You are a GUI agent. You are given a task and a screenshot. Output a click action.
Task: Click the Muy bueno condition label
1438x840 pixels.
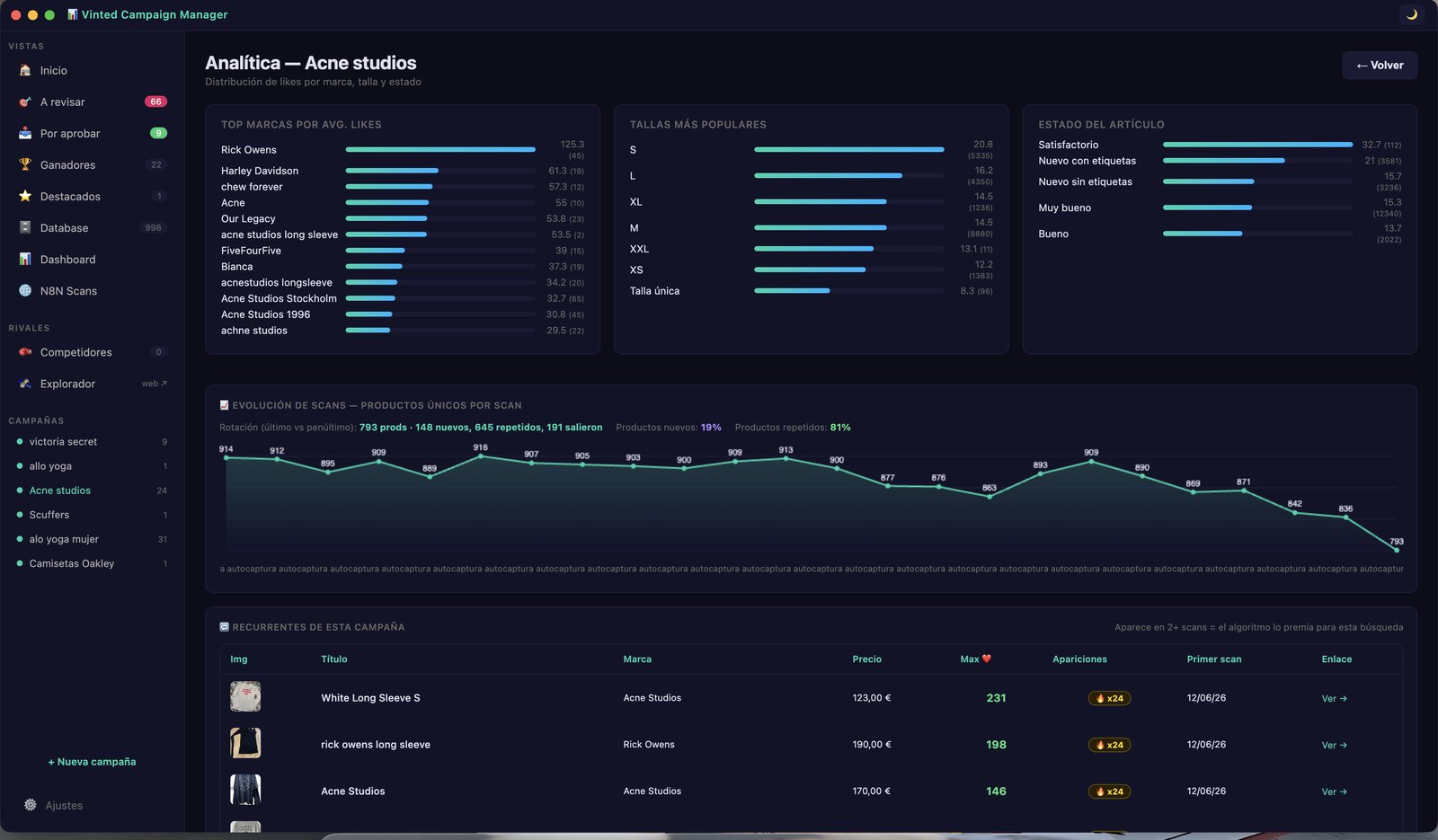click(1064, 208)
